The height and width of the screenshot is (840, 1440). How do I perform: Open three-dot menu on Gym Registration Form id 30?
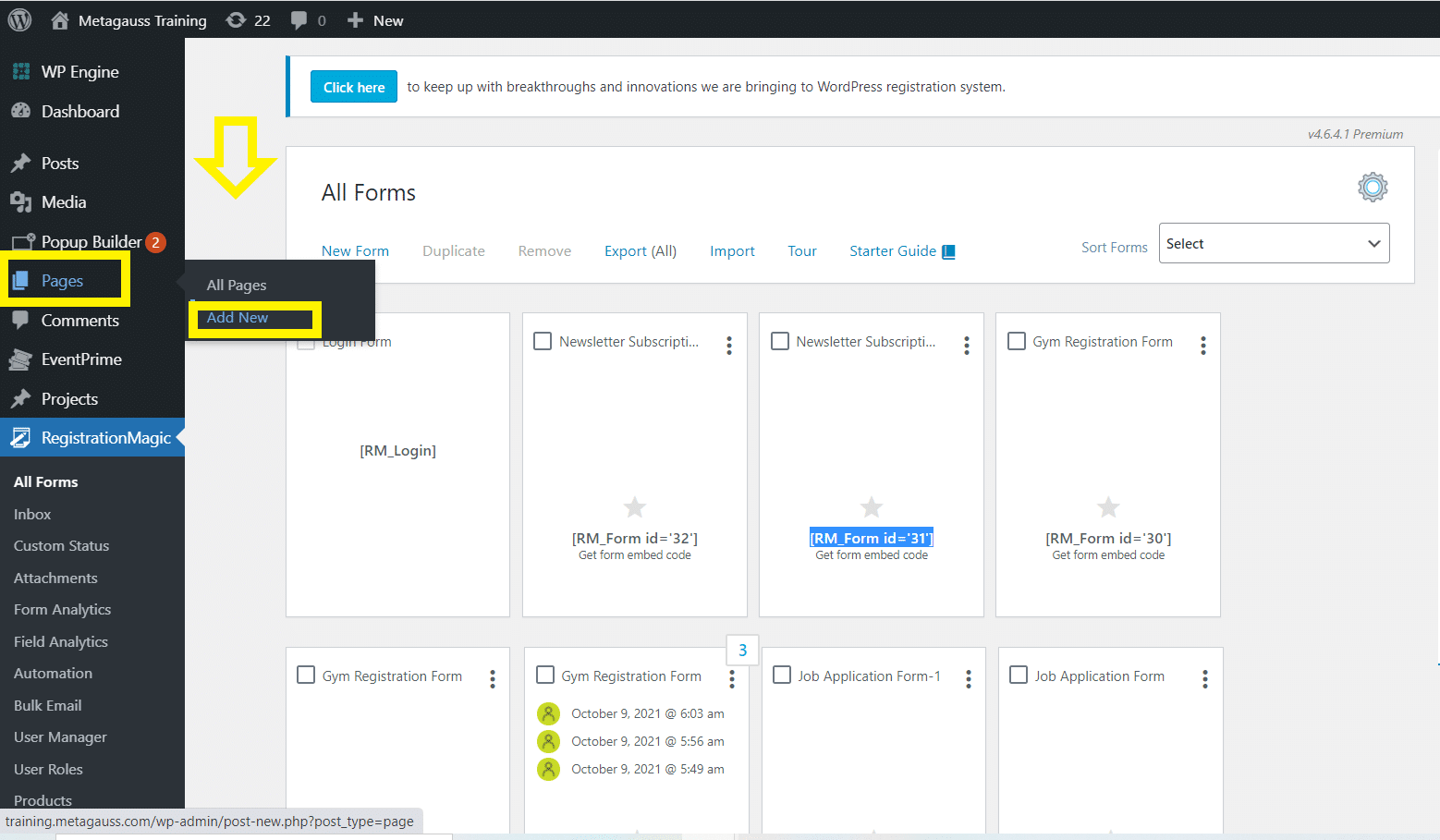click(x=1202, y=346)
